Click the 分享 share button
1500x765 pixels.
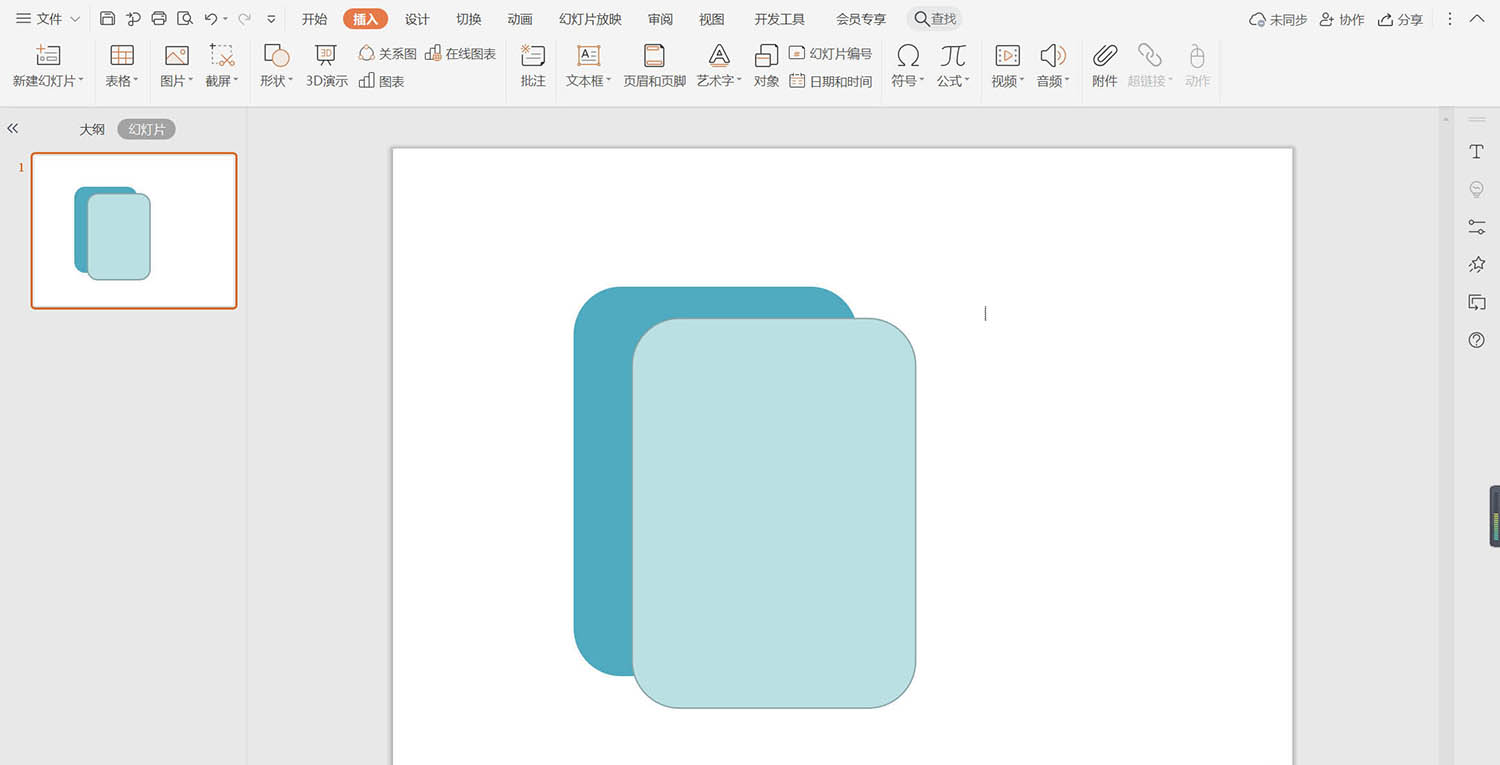(x=1400, y=20)
